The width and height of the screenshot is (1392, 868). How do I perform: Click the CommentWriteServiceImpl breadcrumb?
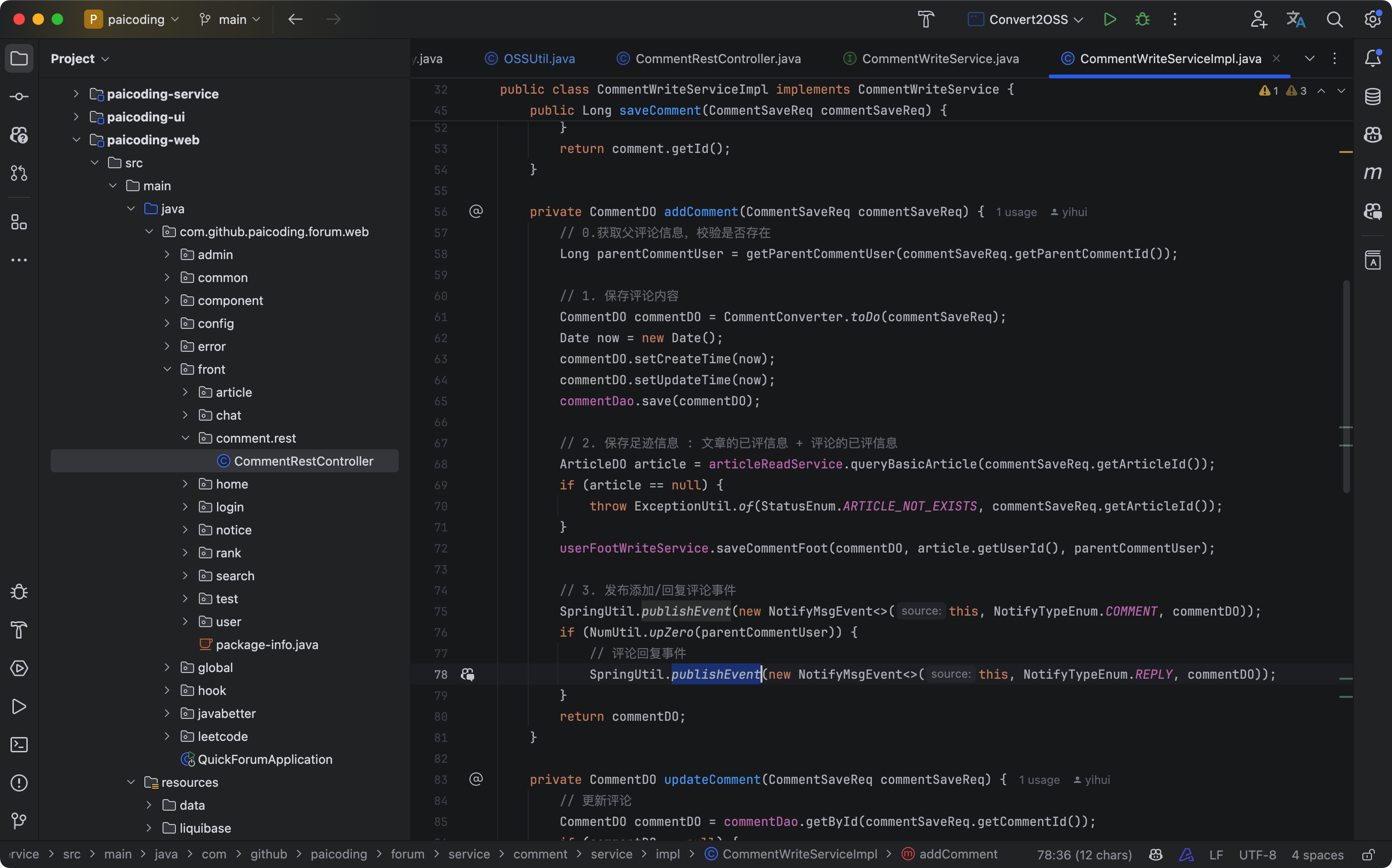click(791, 854)
